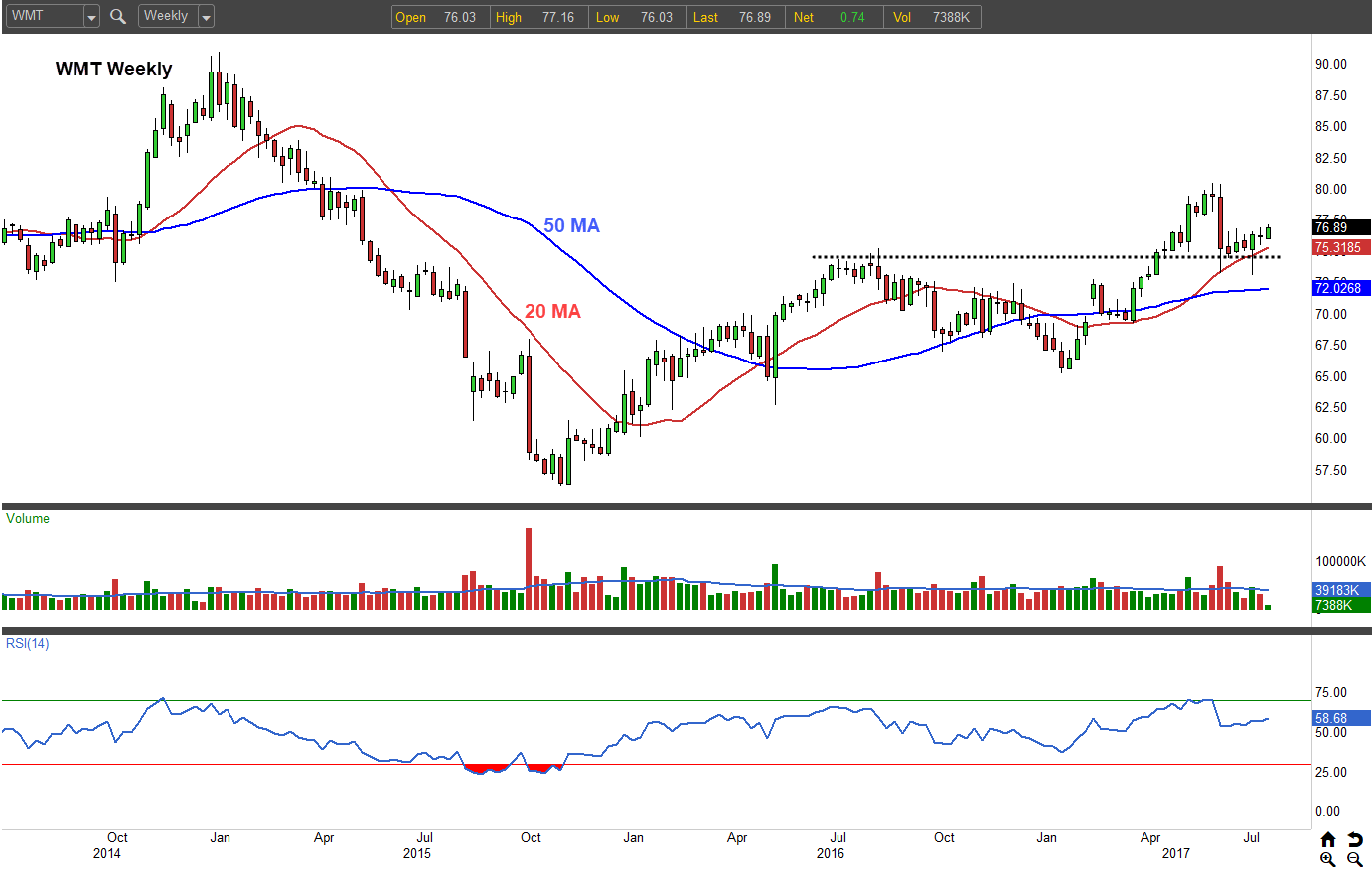1372x869 pixels.
Task: Open the WMT symbol dropdown arrow
Action: click(x=91, y=17)
